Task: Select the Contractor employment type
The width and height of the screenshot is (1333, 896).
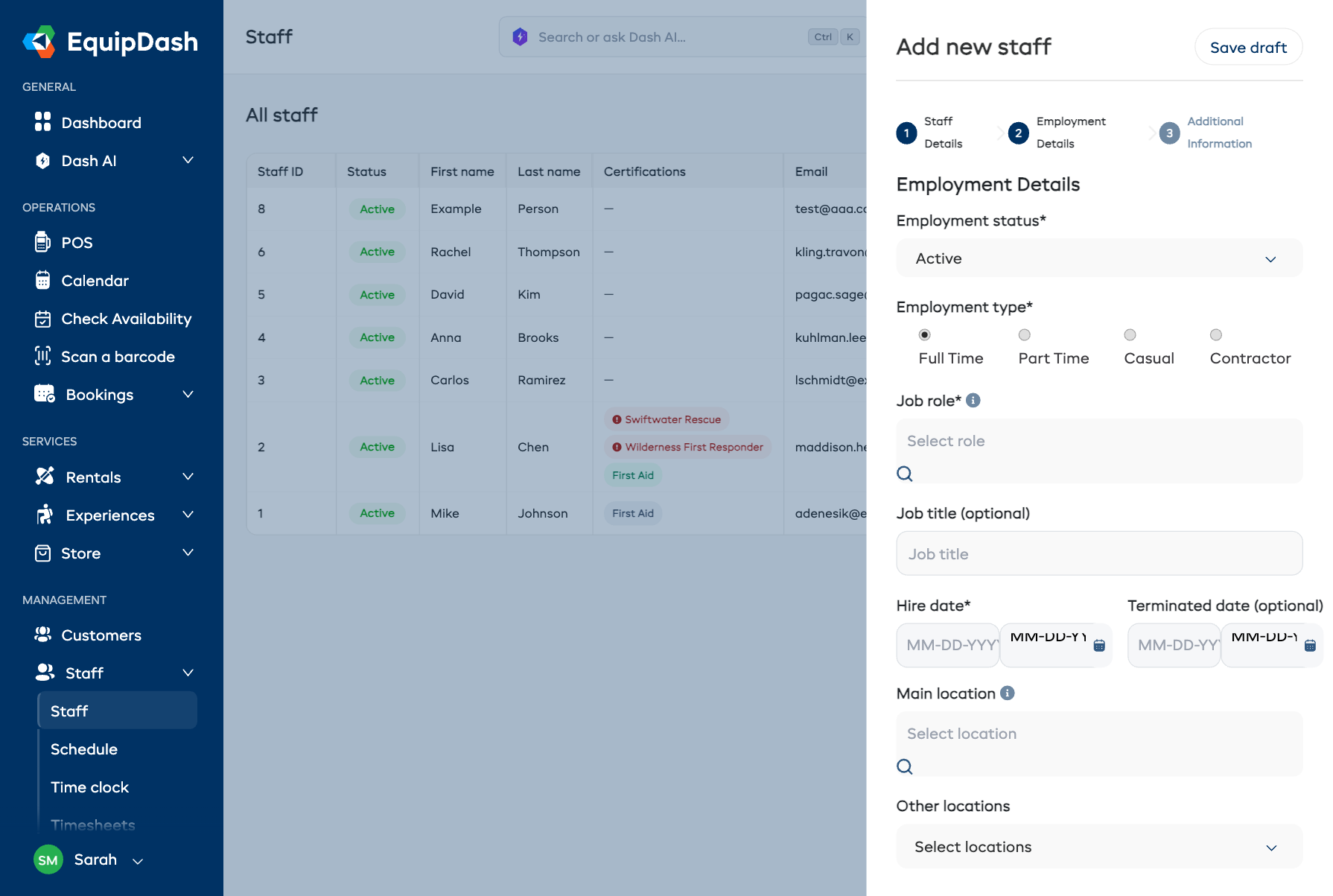Action: pyautogui.click(x=1216, y=335)
